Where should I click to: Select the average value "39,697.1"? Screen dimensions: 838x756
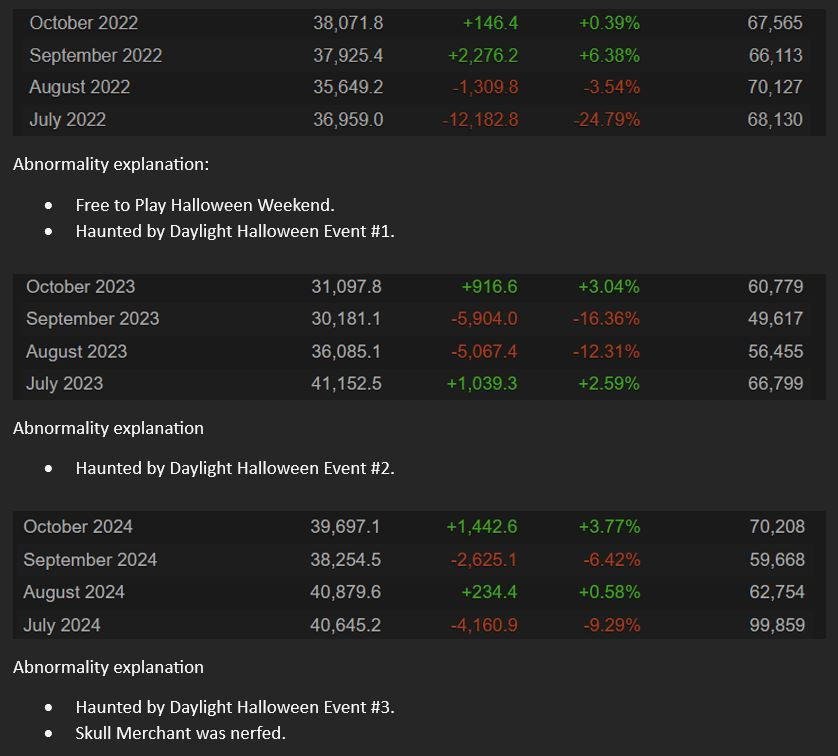coord(345,527)
